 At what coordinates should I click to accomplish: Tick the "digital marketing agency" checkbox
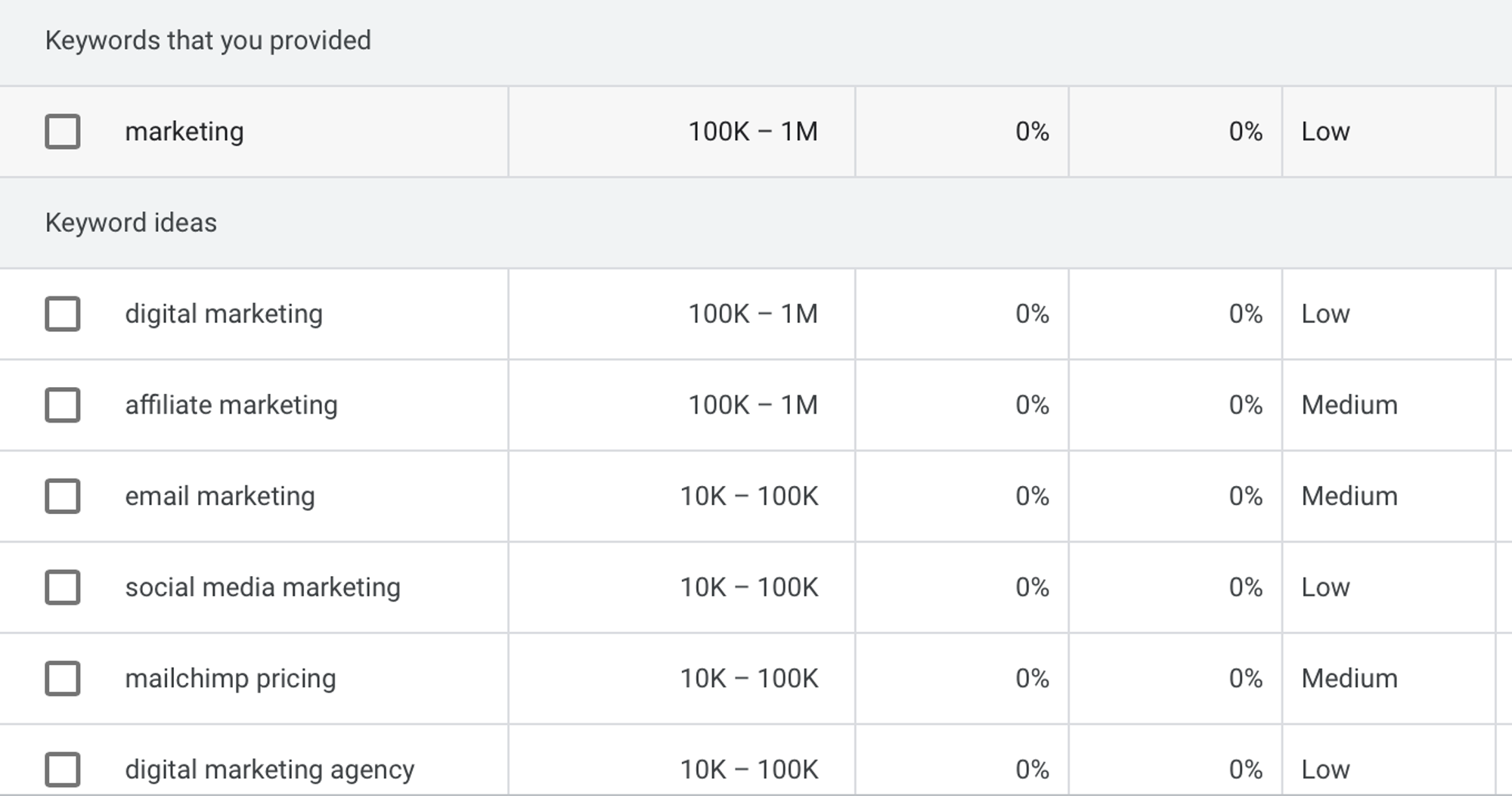coord(64,770)
